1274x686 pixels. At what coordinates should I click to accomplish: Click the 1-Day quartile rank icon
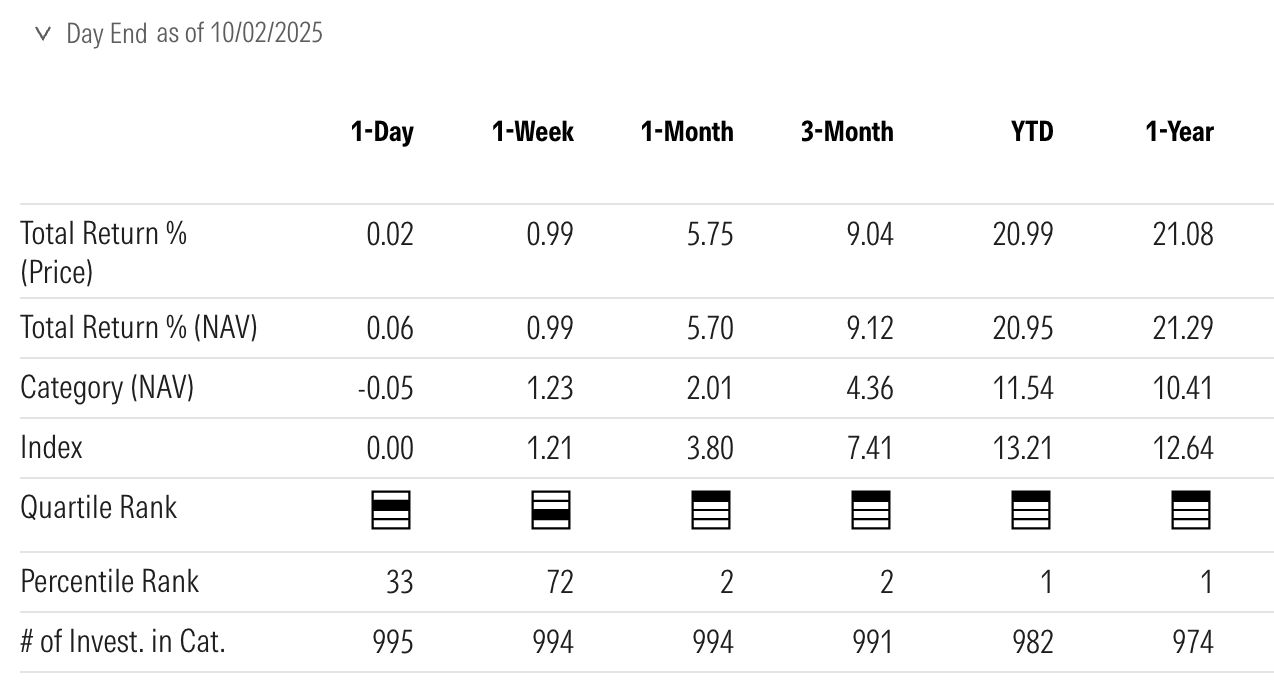(x=391, y=510)
